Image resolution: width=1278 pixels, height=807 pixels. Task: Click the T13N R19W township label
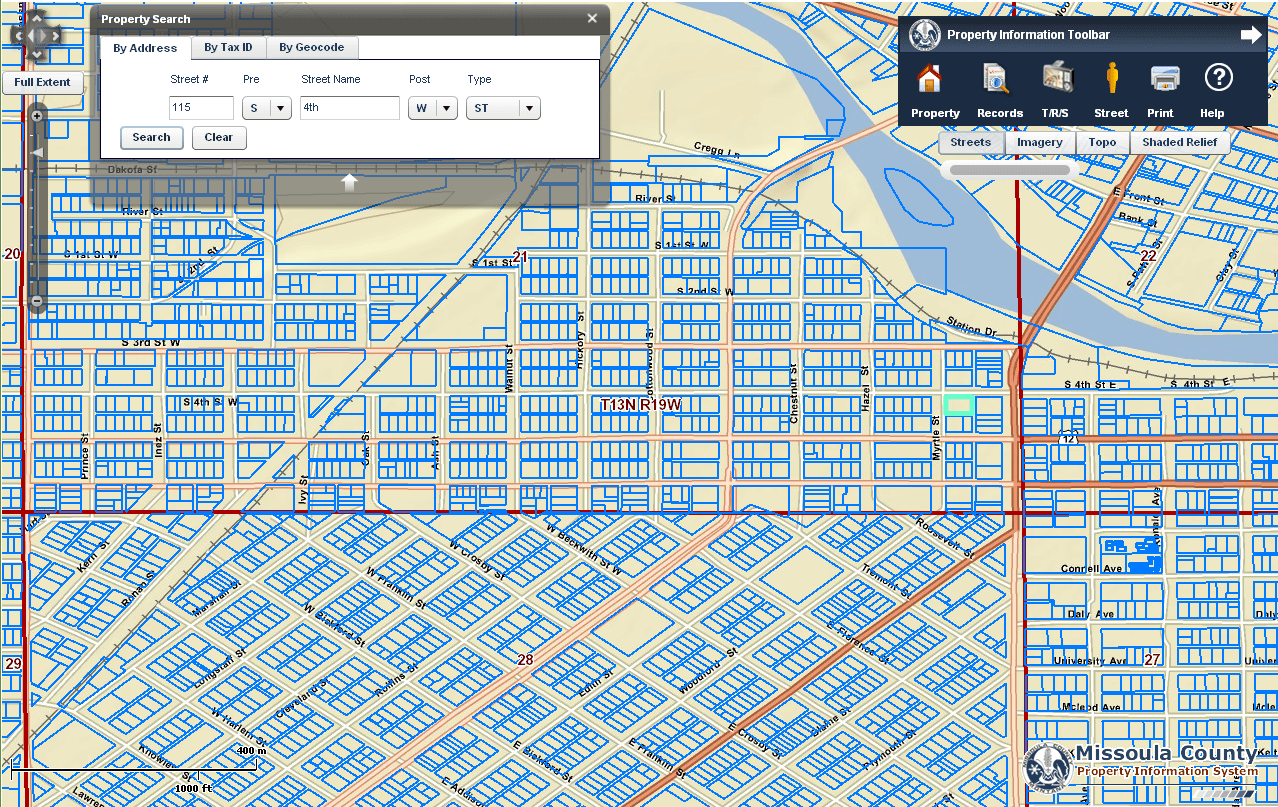coord(641,404)
